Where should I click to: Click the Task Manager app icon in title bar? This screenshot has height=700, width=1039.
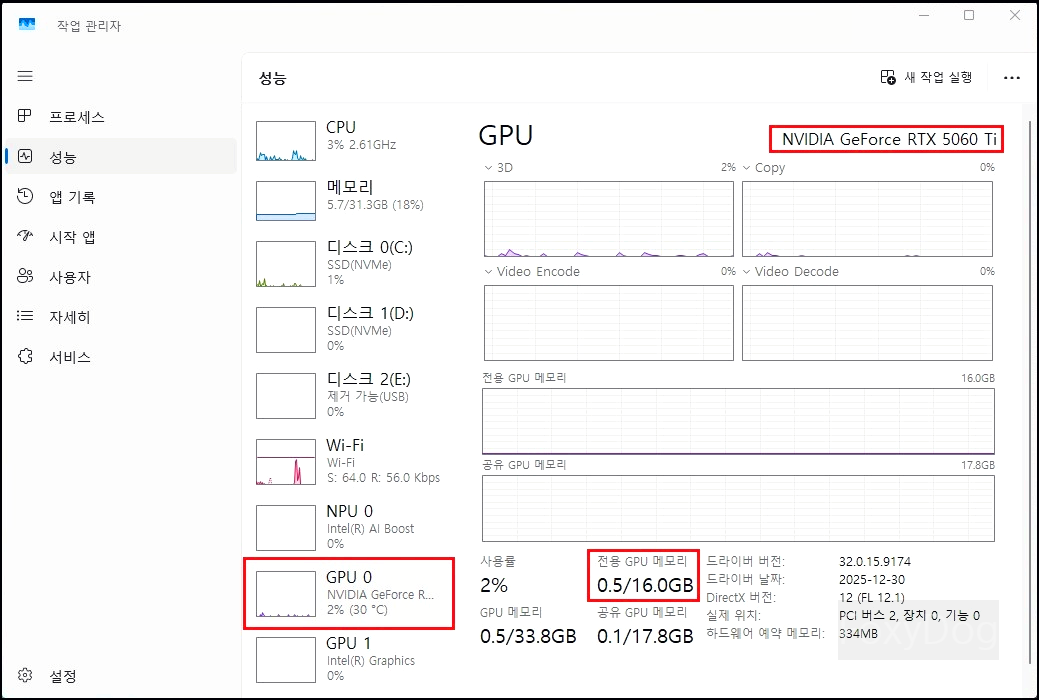pyautogui.click(x=27, y=25)
